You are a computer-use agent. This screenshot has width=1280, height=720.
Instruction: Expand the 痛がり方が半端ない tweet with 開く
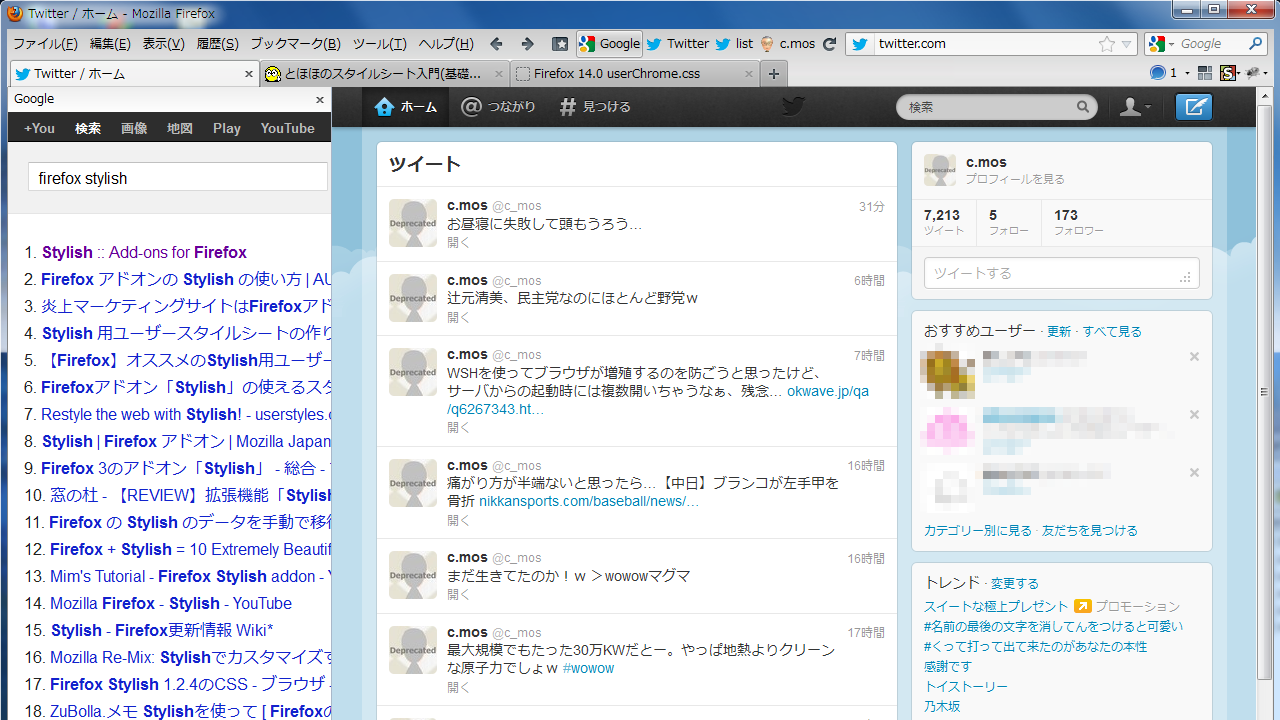(458, 520)
